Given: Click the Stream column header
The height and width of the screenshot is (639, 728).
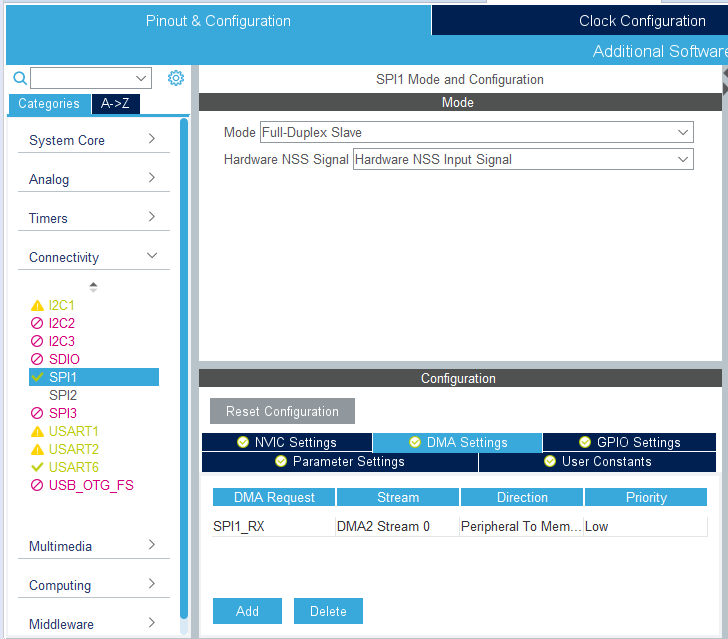Looking at the screenshot, I should (x=398, y=497).
